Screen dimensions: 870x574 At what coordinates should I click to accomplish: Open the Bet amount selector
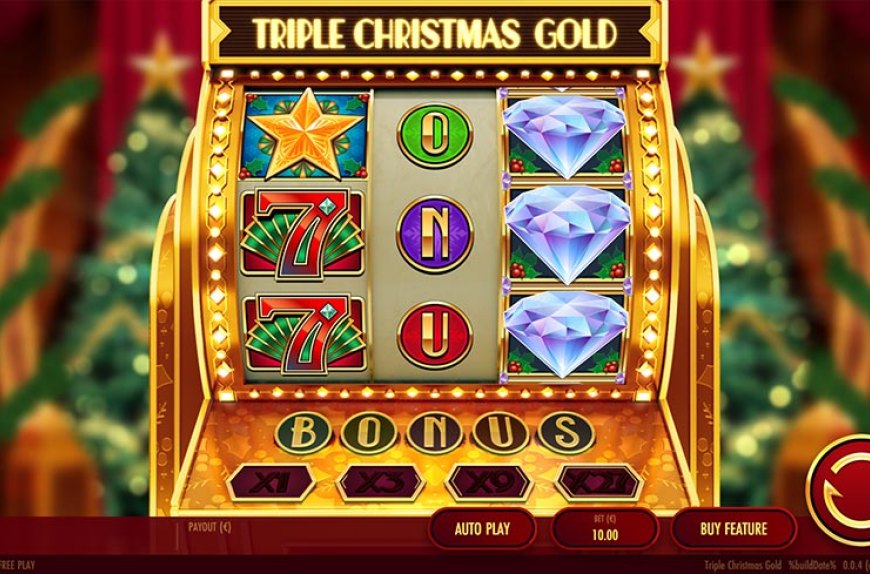pyautogui.click(x=604, y=529)
